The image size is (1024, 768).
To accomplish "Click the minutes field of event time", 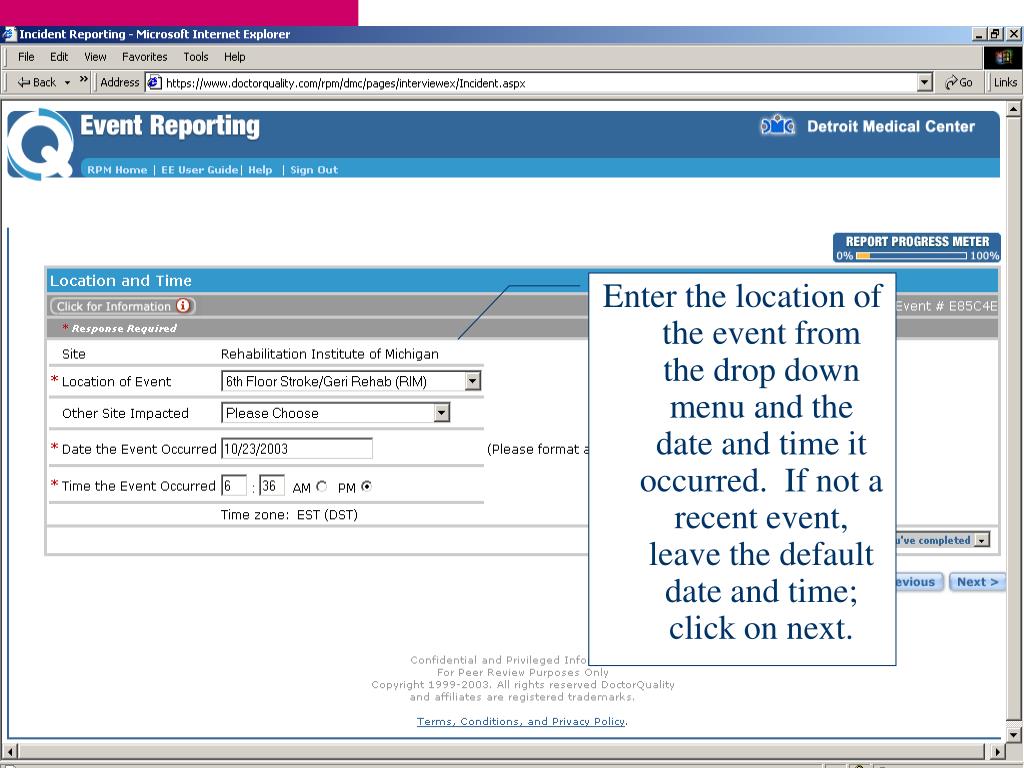I will 272,486.
